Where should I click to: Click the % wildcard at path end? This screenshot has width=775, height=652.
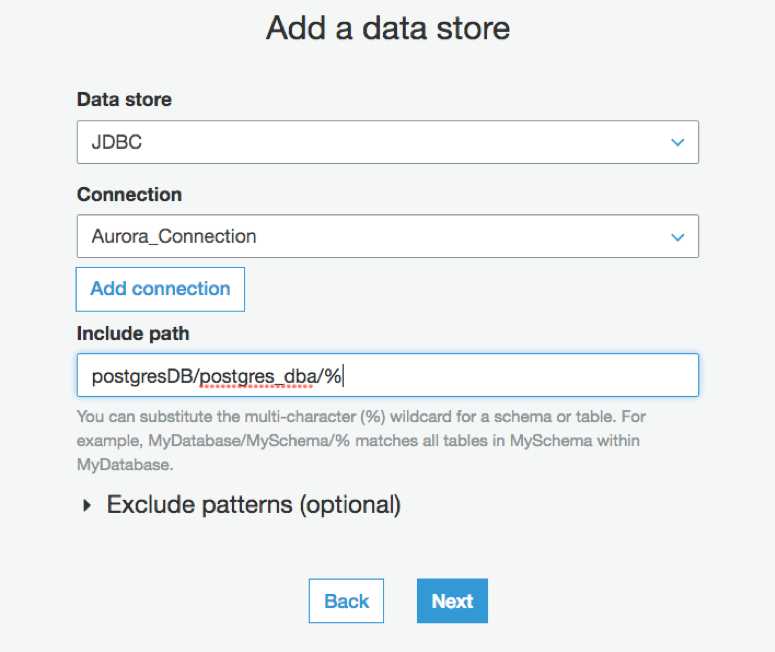[332, 376]
